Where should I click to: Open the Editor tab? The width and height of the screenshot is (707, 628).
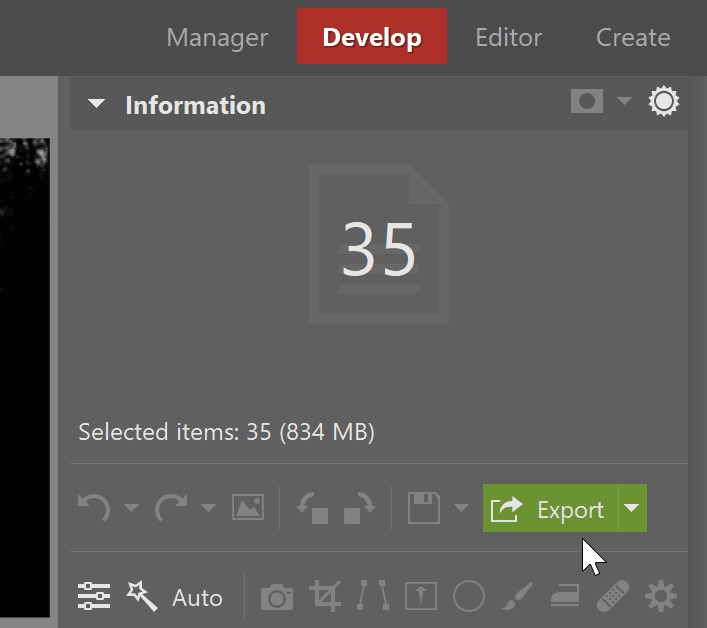[x=509, y=37]
